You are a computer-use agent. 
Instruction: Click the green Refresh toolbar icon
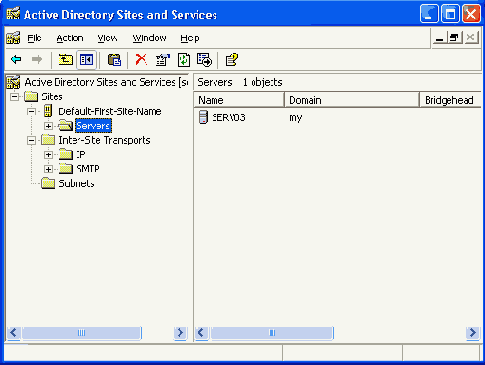[x=184, y=60]
